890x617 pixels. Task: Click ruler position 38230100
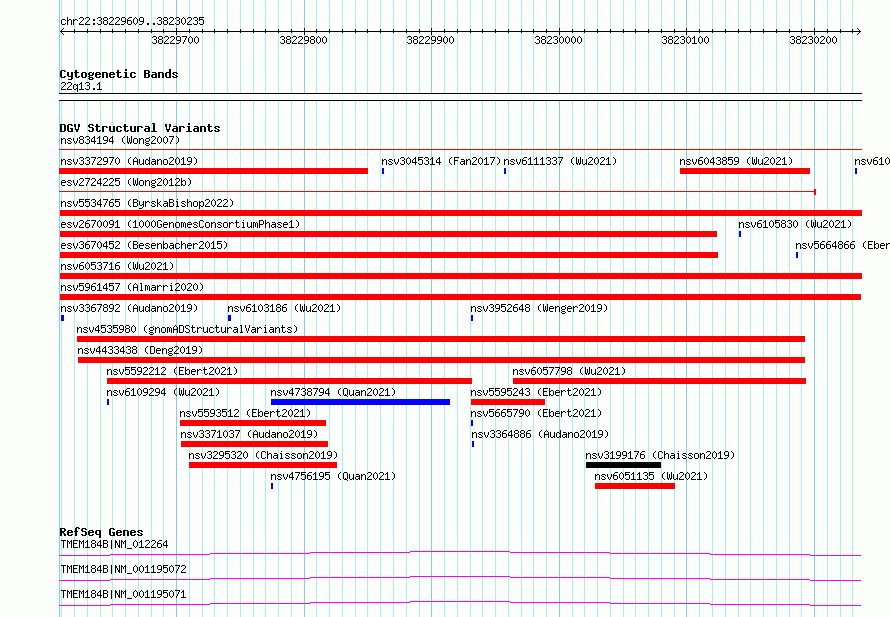pos(685,40)
